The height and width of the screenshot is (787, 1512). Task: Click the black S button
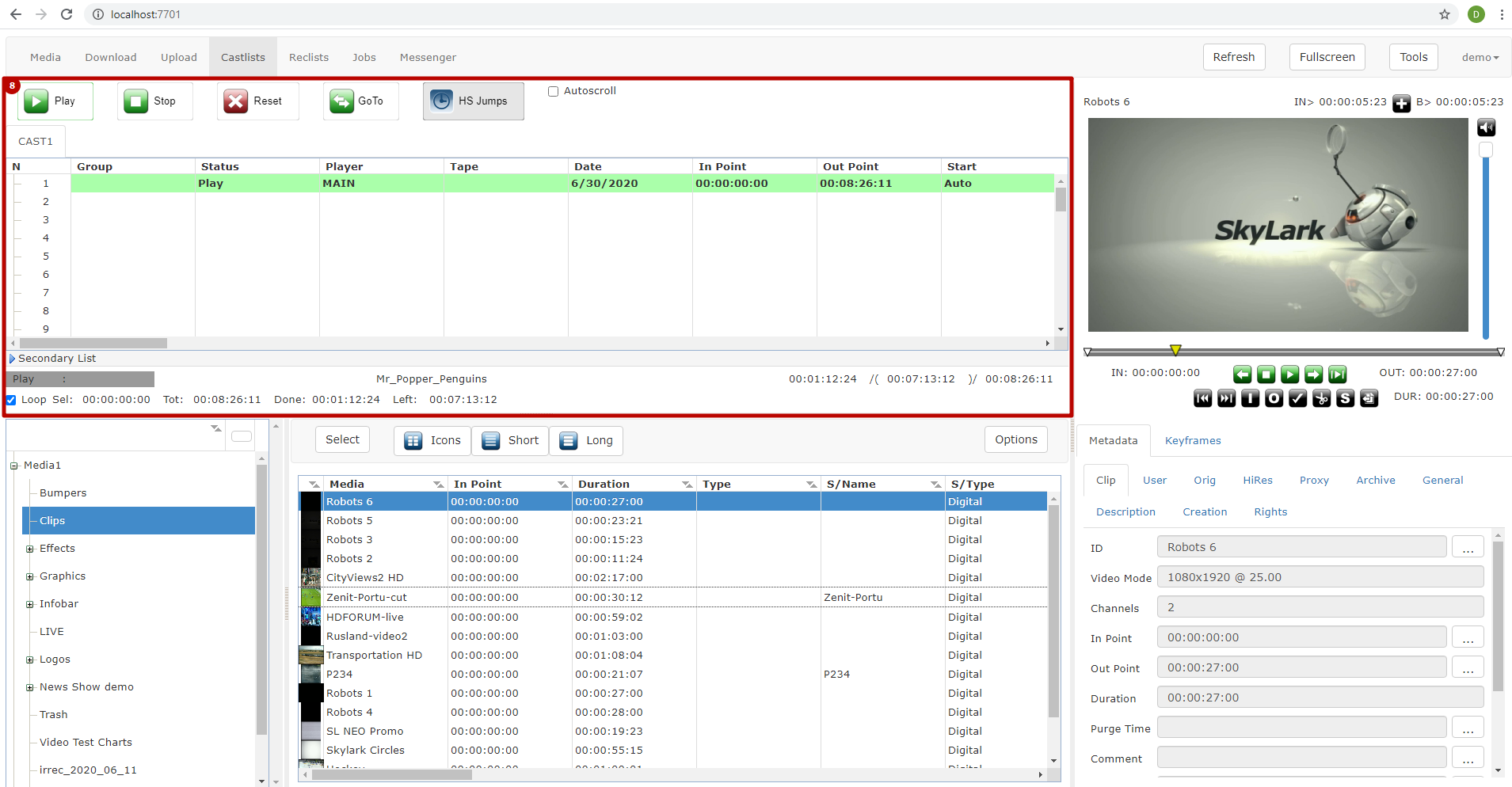coord(1346,398)
